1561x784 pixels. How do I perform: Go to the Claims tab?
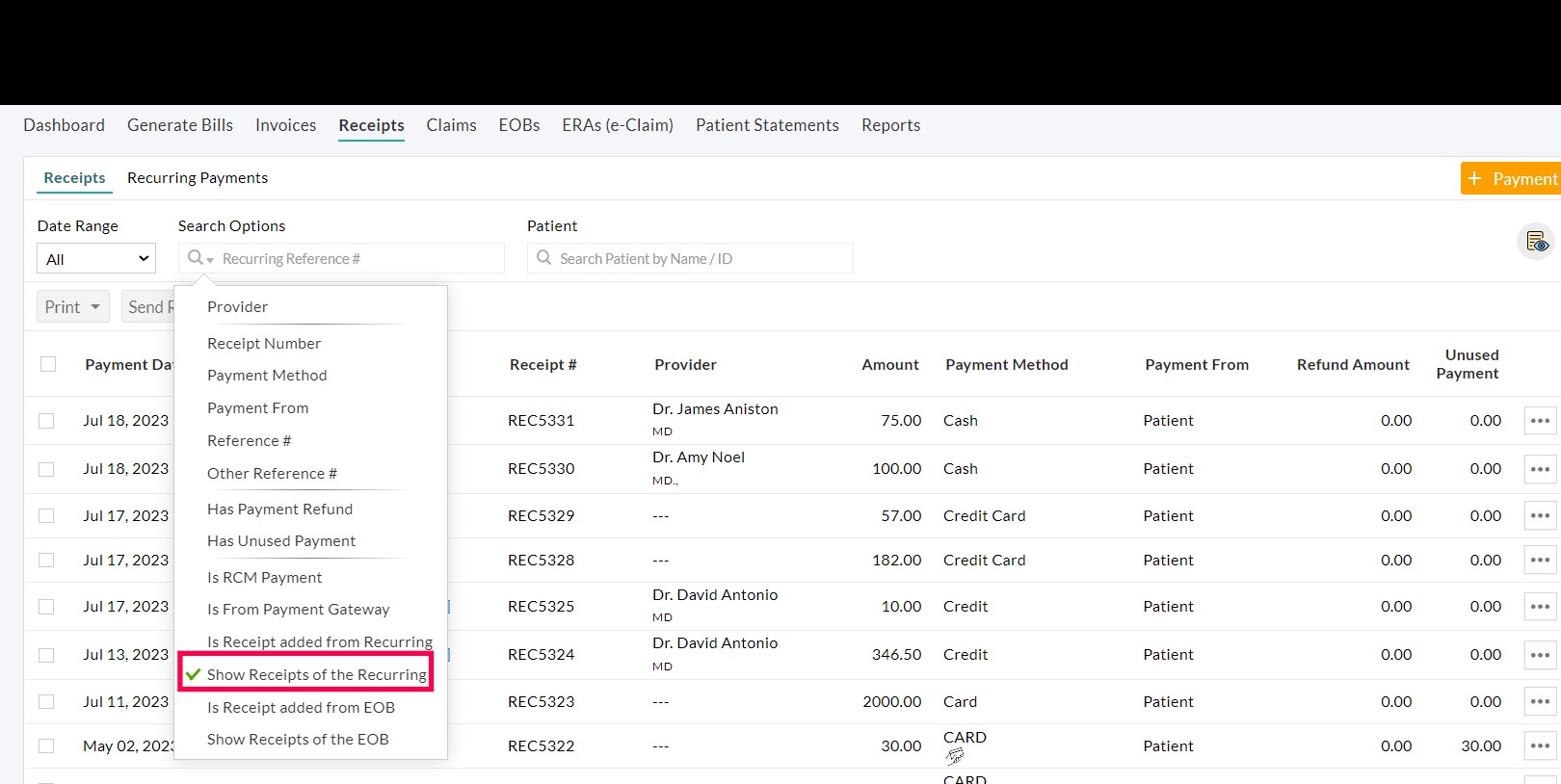pos(451,125)
